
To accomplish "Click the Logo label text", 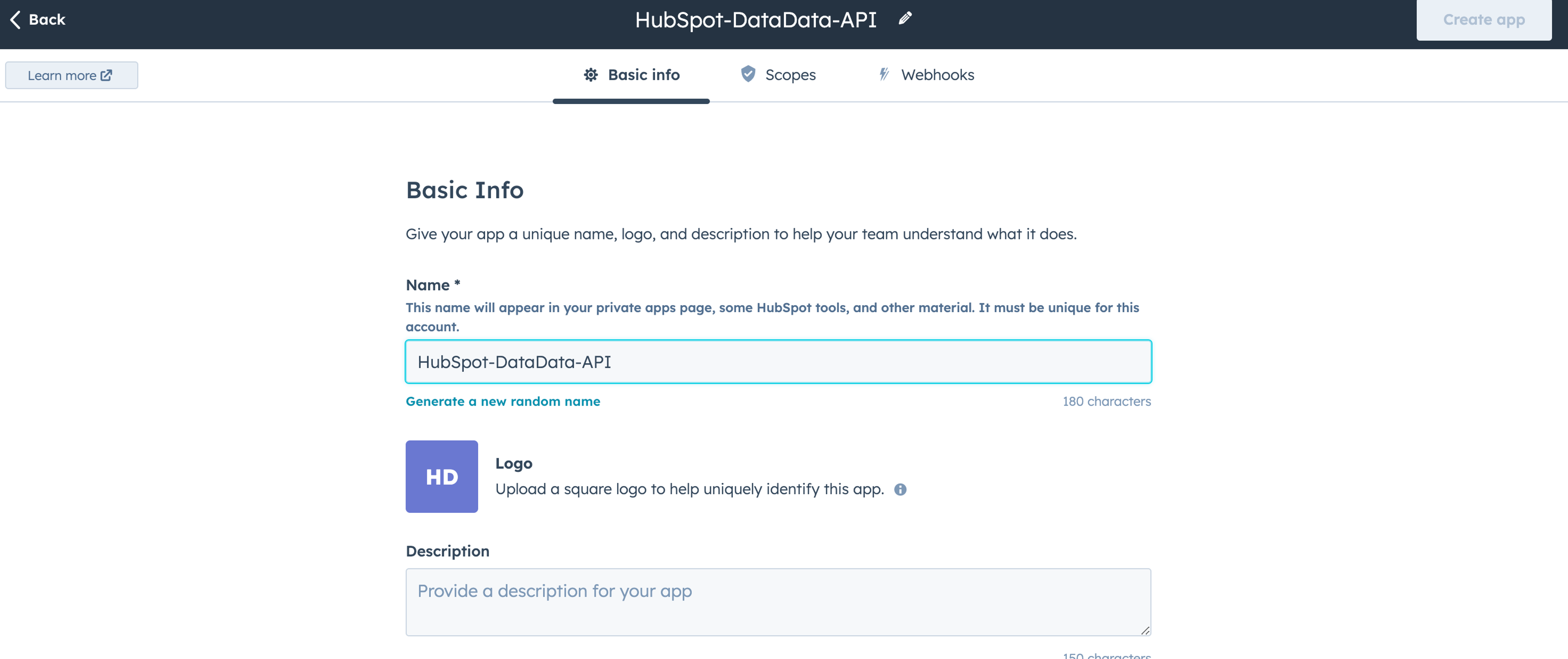I will (x=514, y=464).
